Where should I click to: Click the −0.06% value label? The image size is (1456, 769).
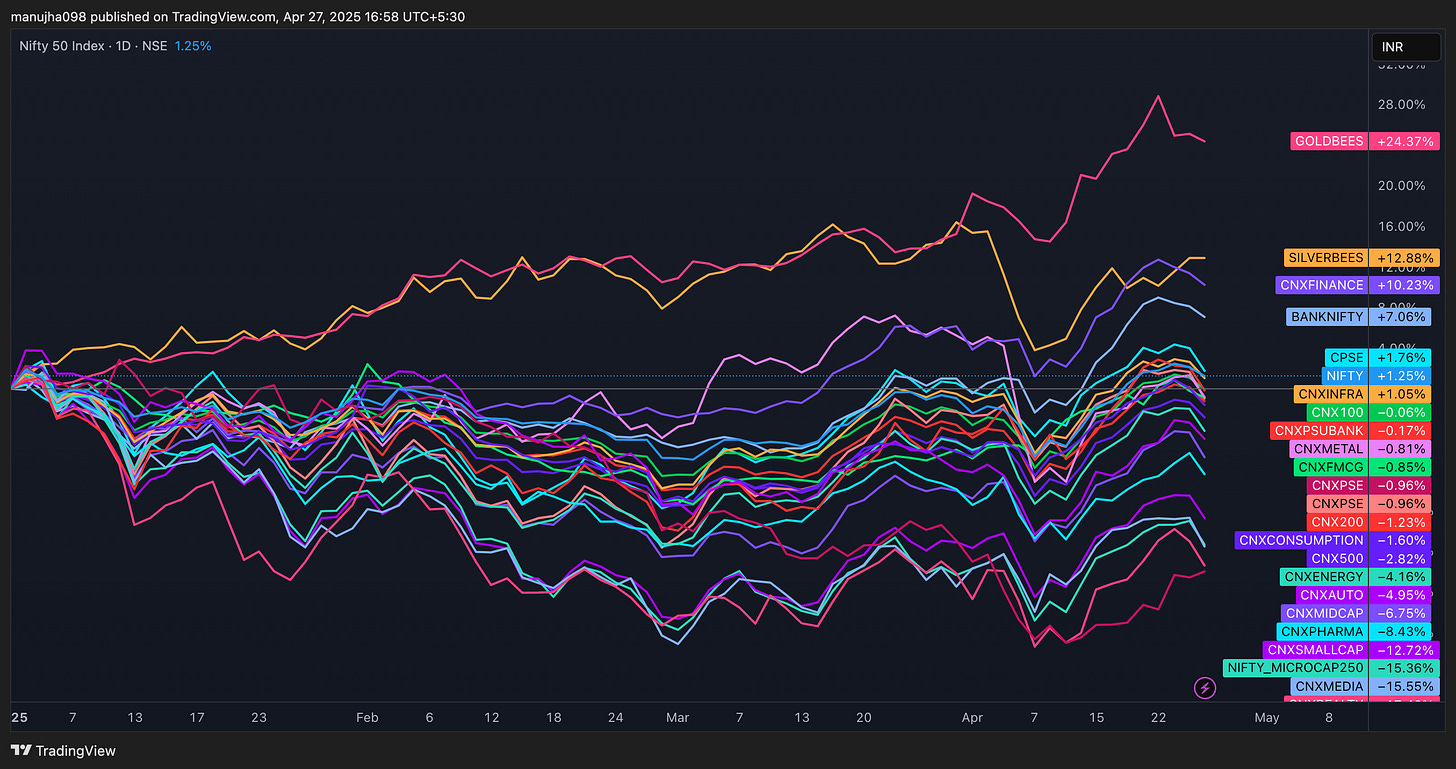tap(1400, 412)
